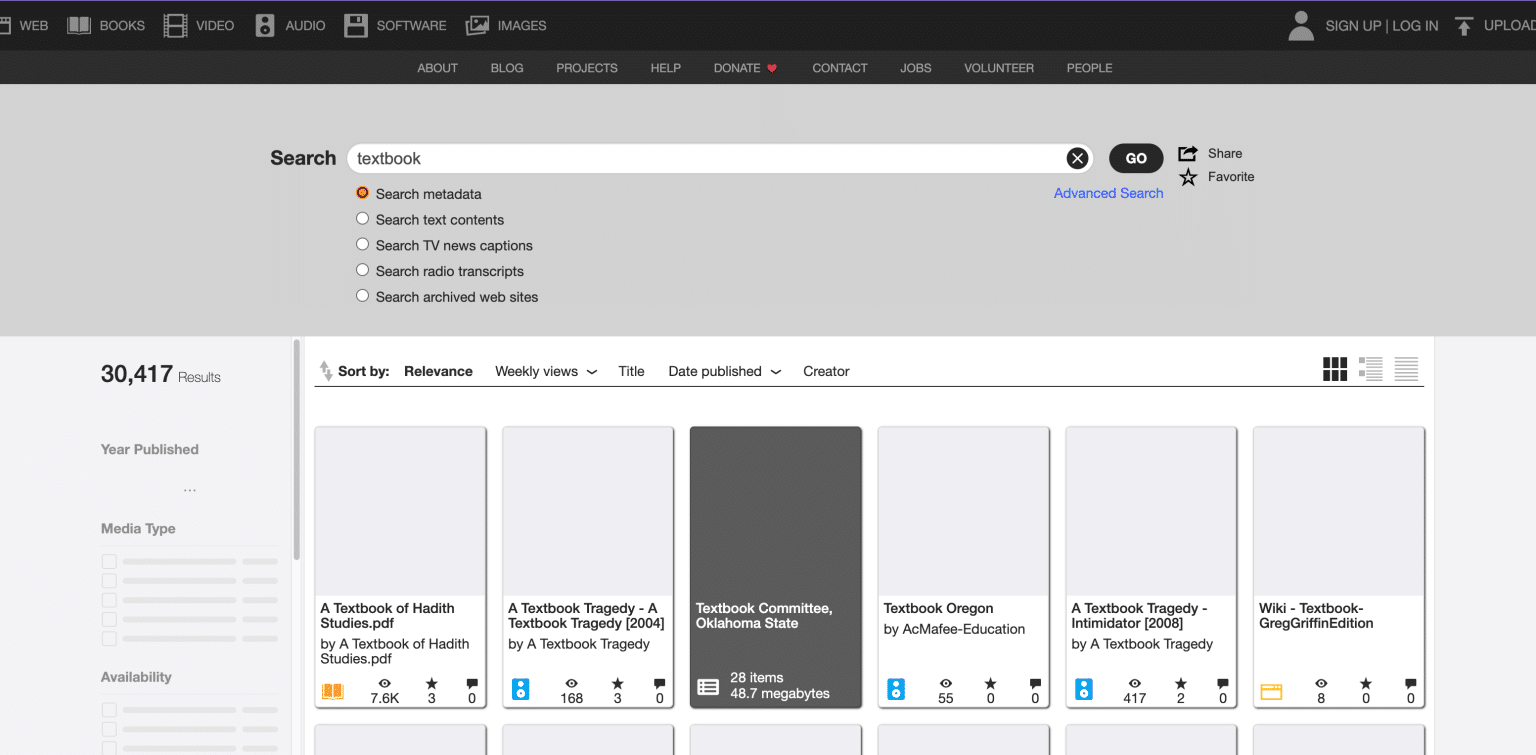
Task: Click the Upload arrow icon
Action: coord(1464,26)
